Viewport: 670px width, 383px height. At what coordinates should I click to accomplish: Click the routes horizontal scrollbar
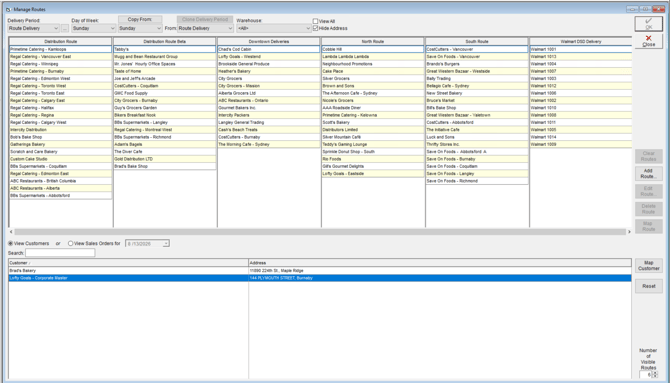click(x=320, y=232)
